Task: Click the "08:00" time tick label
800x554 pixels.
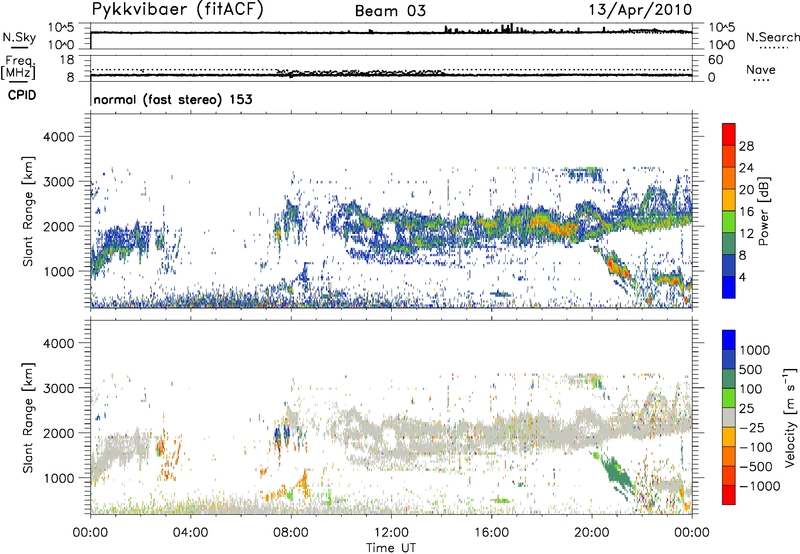Action: [x=291, y=533]
